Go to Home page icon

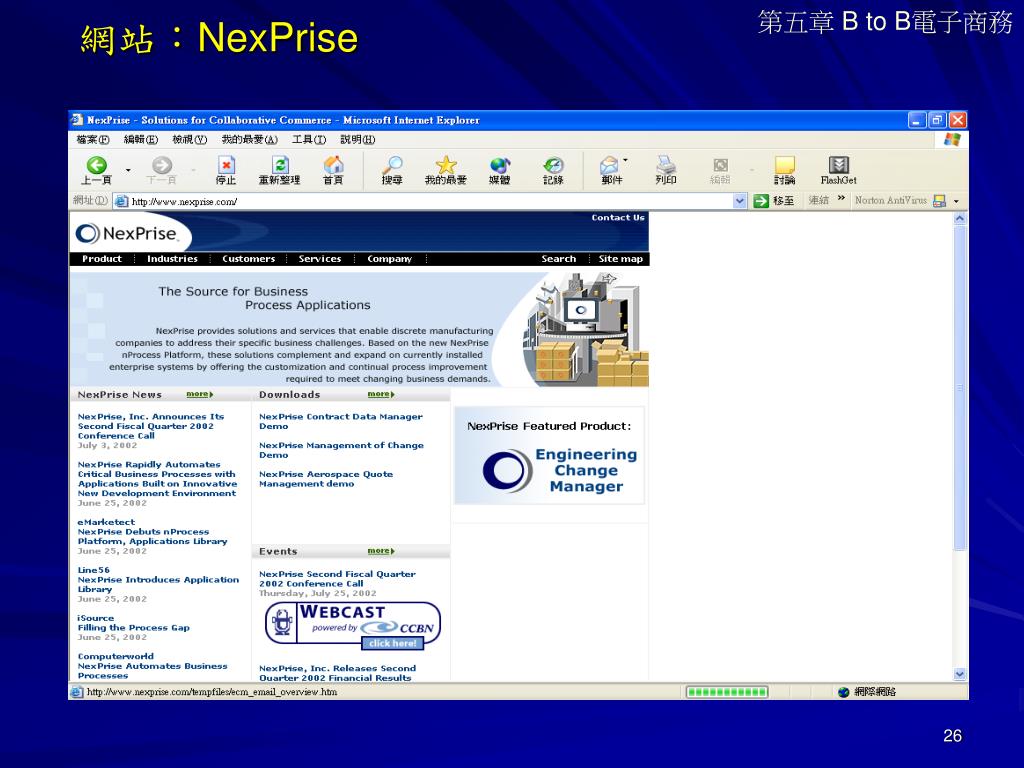tap(333, 165)
